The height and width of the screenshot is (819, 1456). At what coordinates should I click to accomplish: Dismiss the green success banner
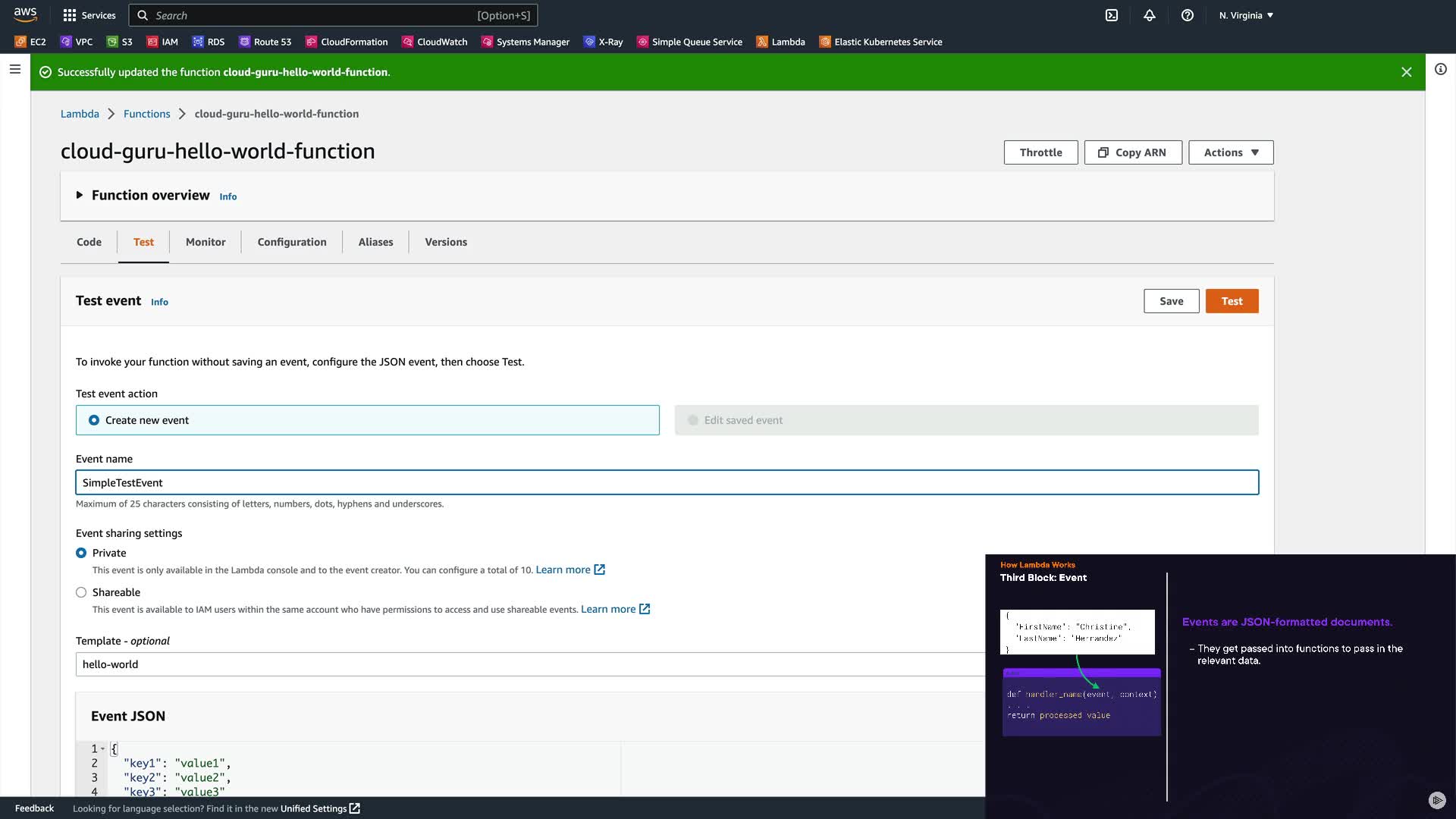pyautogui.click(x=1407, y=72)
